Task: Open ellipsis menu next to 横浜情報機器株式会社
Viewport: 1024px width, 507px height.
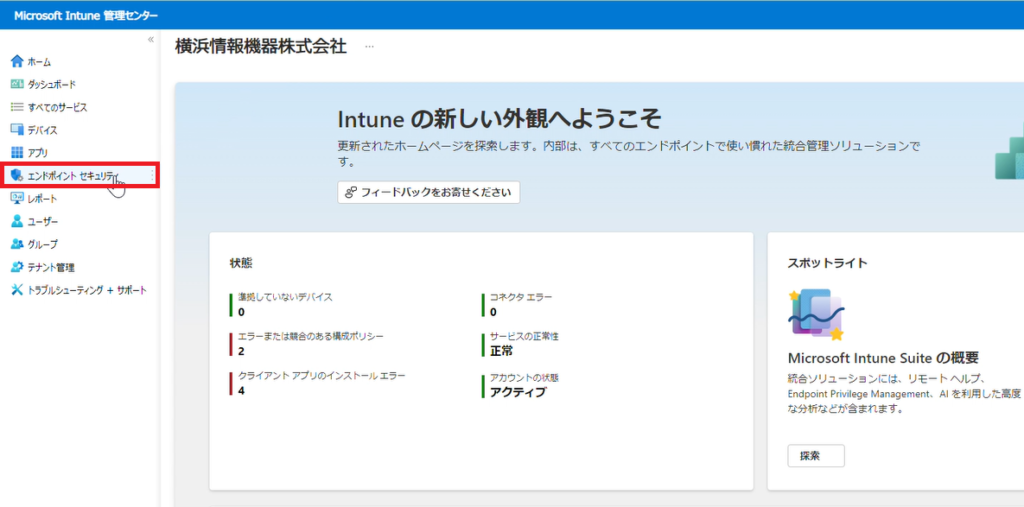Action: 370,47
